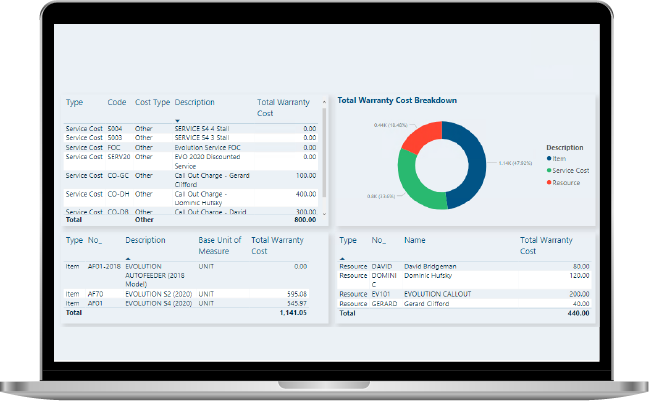The width and height of the screenshot is (649, 401).
Task: Click the 0.44K data label beside red segment
Action: [390, 125]
